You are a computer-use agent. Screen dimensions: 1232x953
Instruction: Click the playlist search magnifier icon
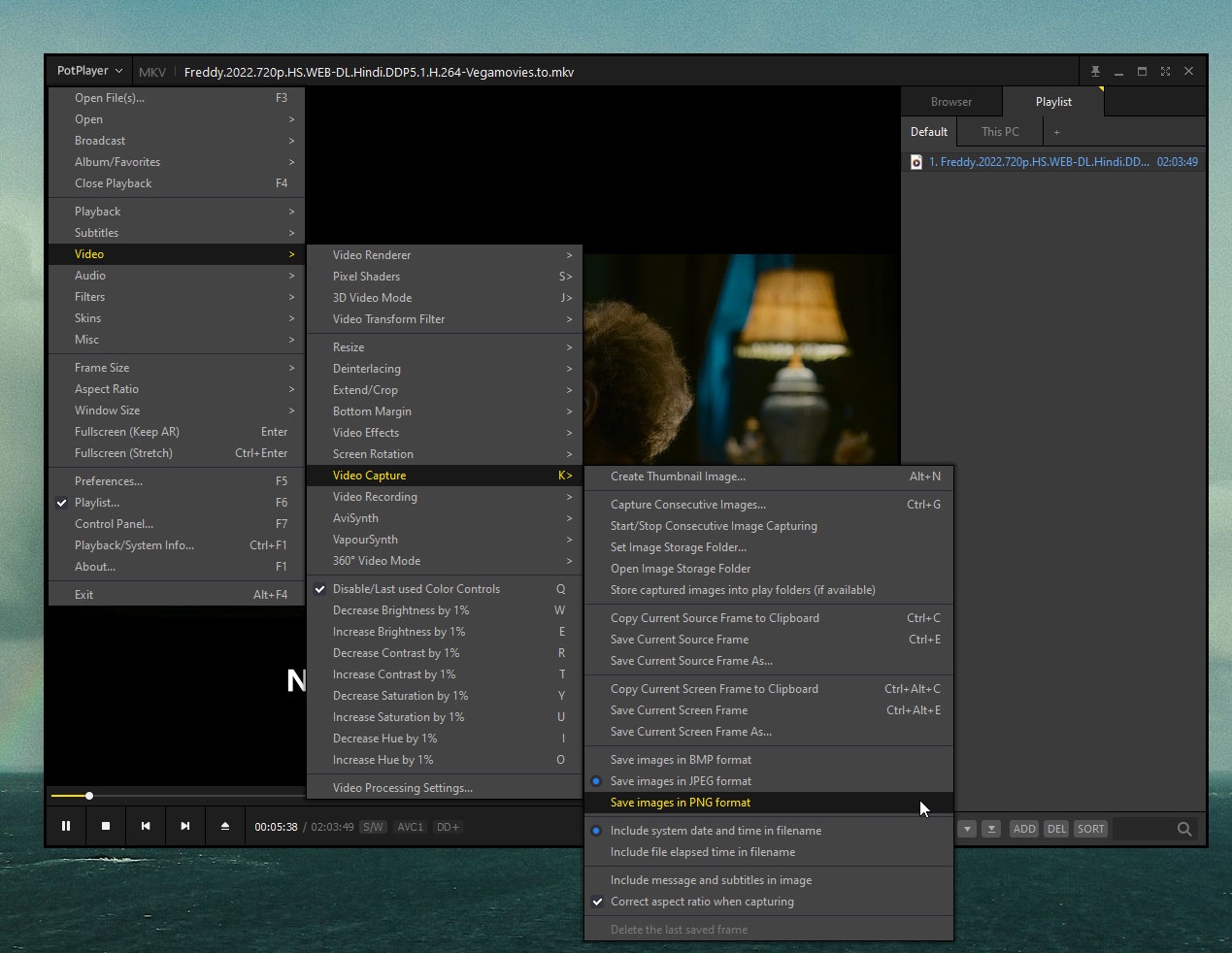point(1184,829)
